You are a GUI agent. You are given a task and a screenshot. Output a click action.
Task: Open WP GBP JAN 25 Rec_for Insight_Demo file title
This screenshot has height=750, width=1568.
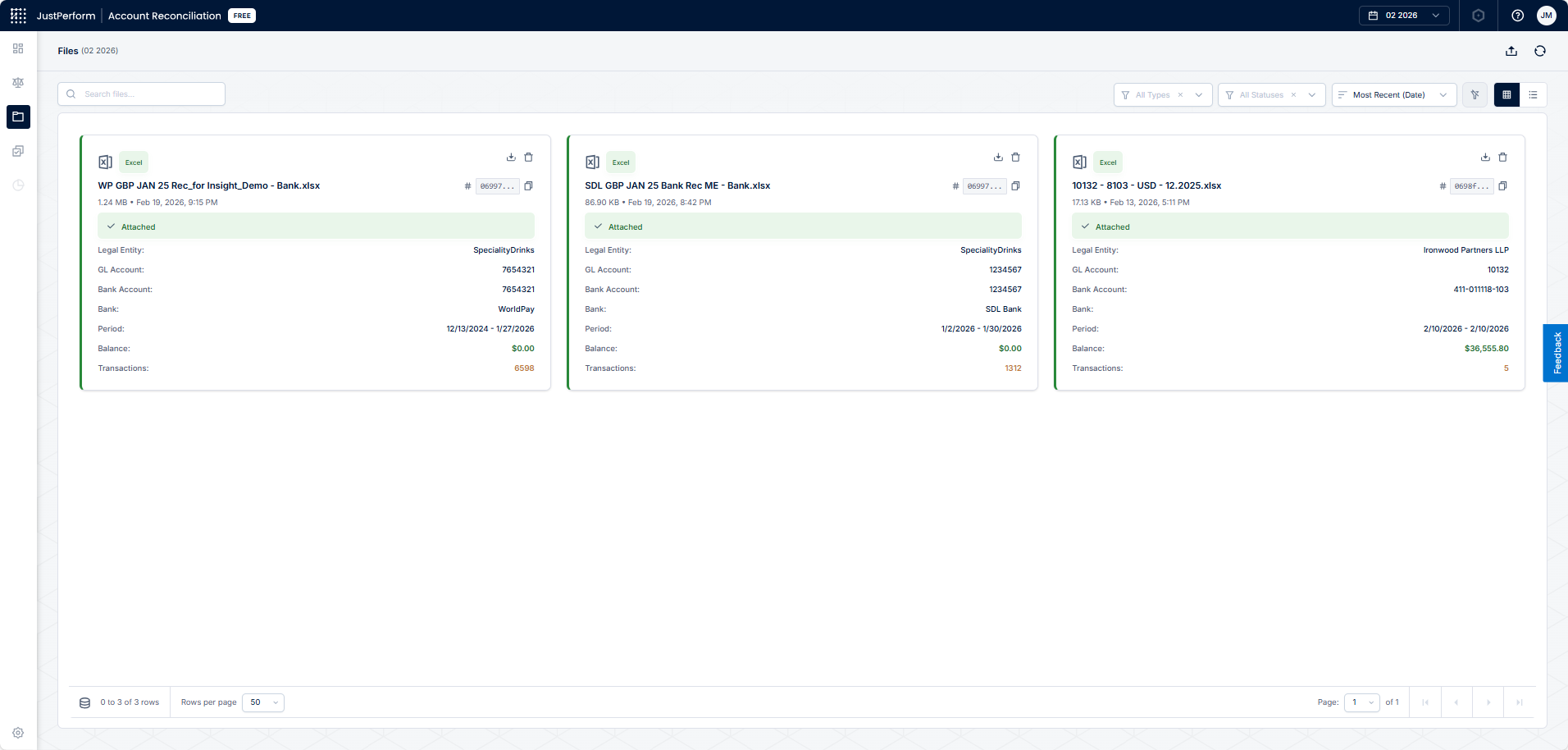pyautogui.click(x=209, y=186)
